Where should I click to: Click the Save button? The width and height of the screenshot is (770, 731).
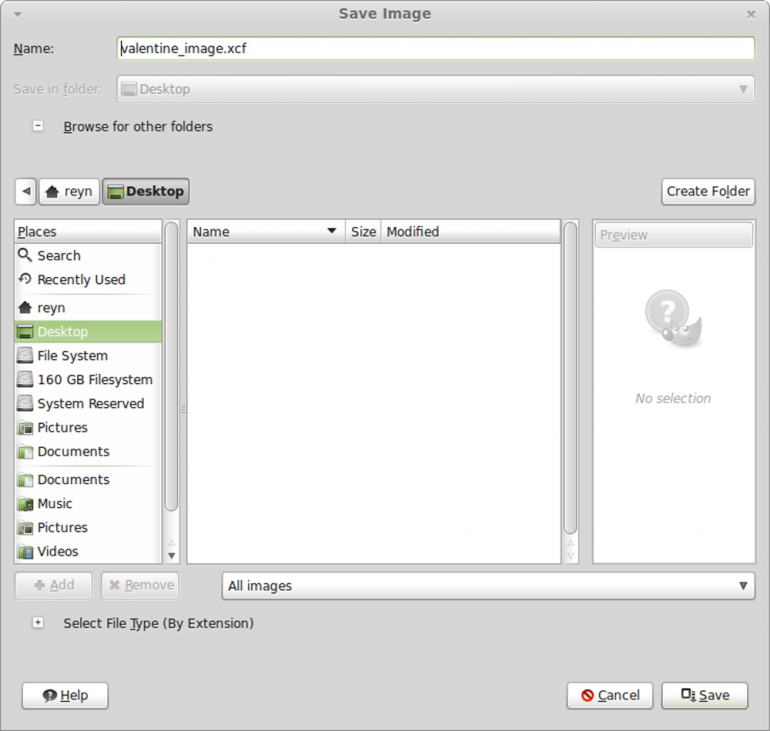click(705, 696)
